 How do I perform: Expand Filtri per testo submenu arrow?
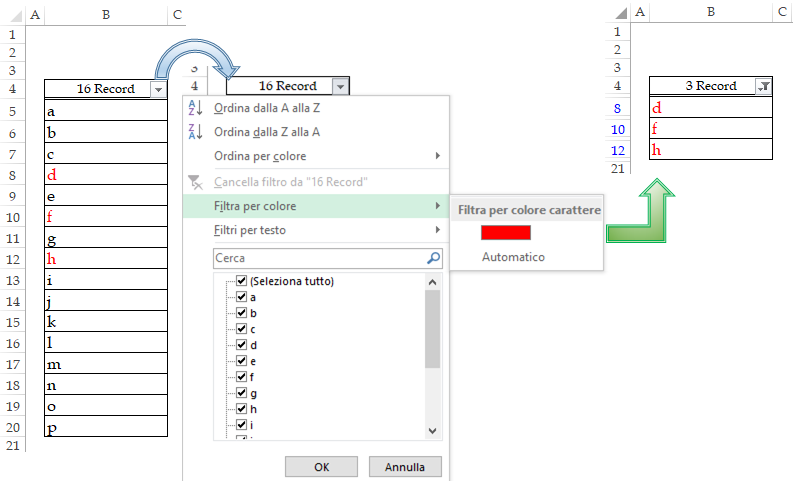(438, 230)
